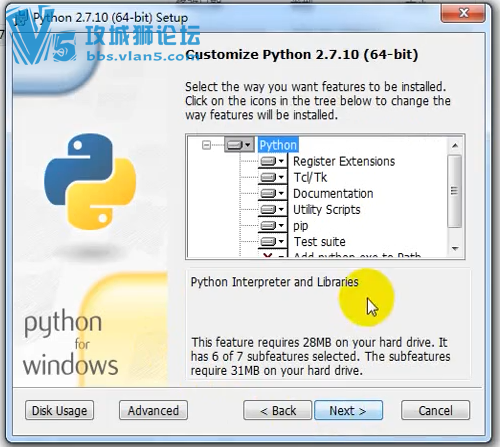Select Test suite in the feature tree
Viewport: 500px width, 447px height.
pyautogui.click(x=319, y=242)
